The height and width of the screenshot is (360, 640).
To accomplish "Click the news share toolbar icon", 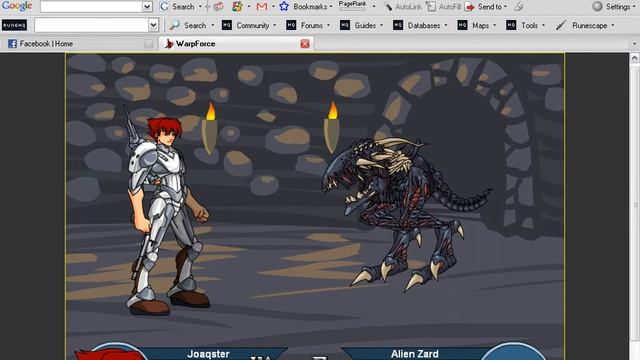I will [218, 7].
